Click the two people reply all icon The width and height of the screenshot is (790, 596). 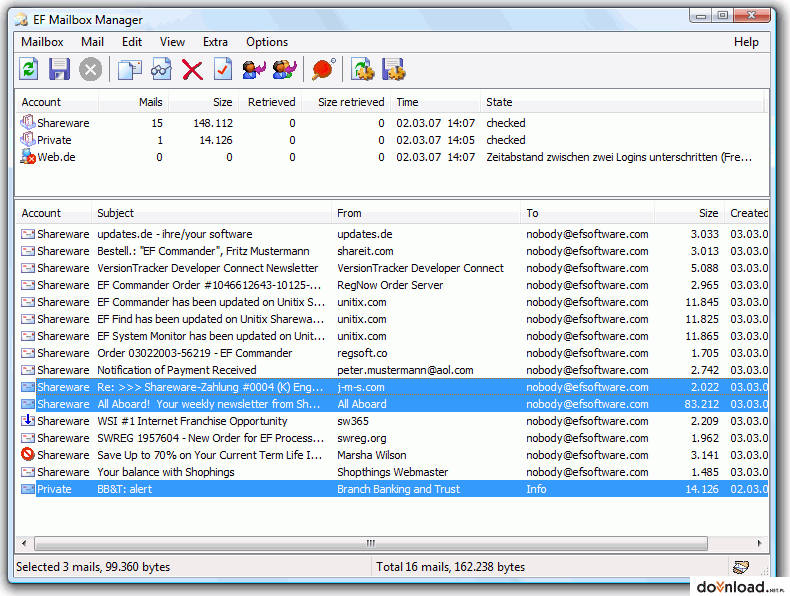[285, 70]
